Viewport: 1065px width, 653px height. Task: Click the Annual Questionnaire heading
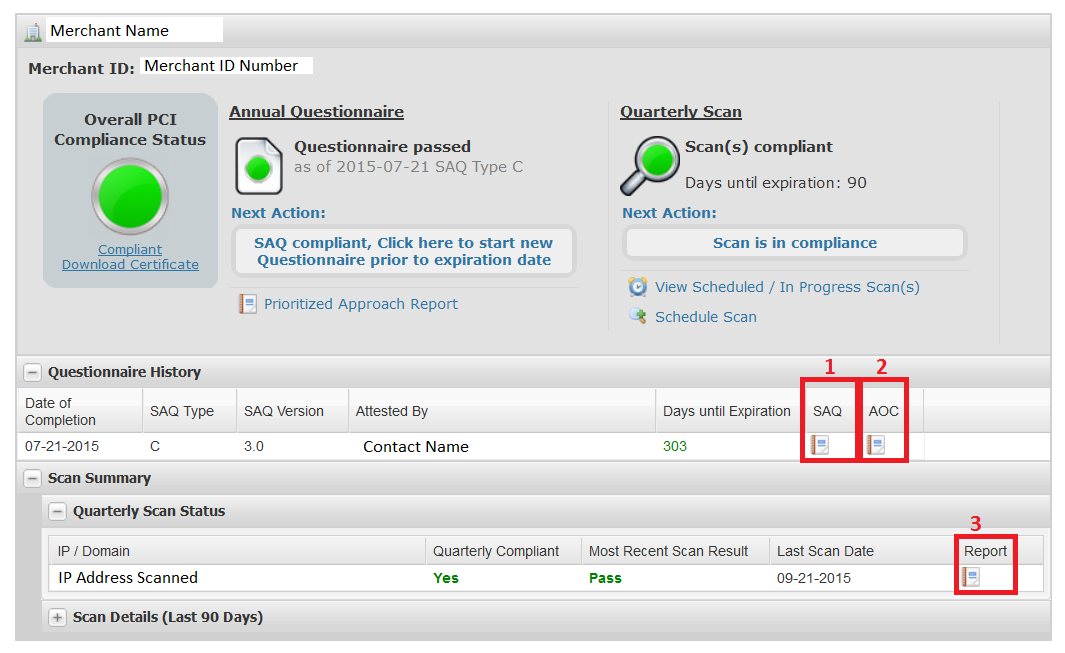tap(317, 111)
